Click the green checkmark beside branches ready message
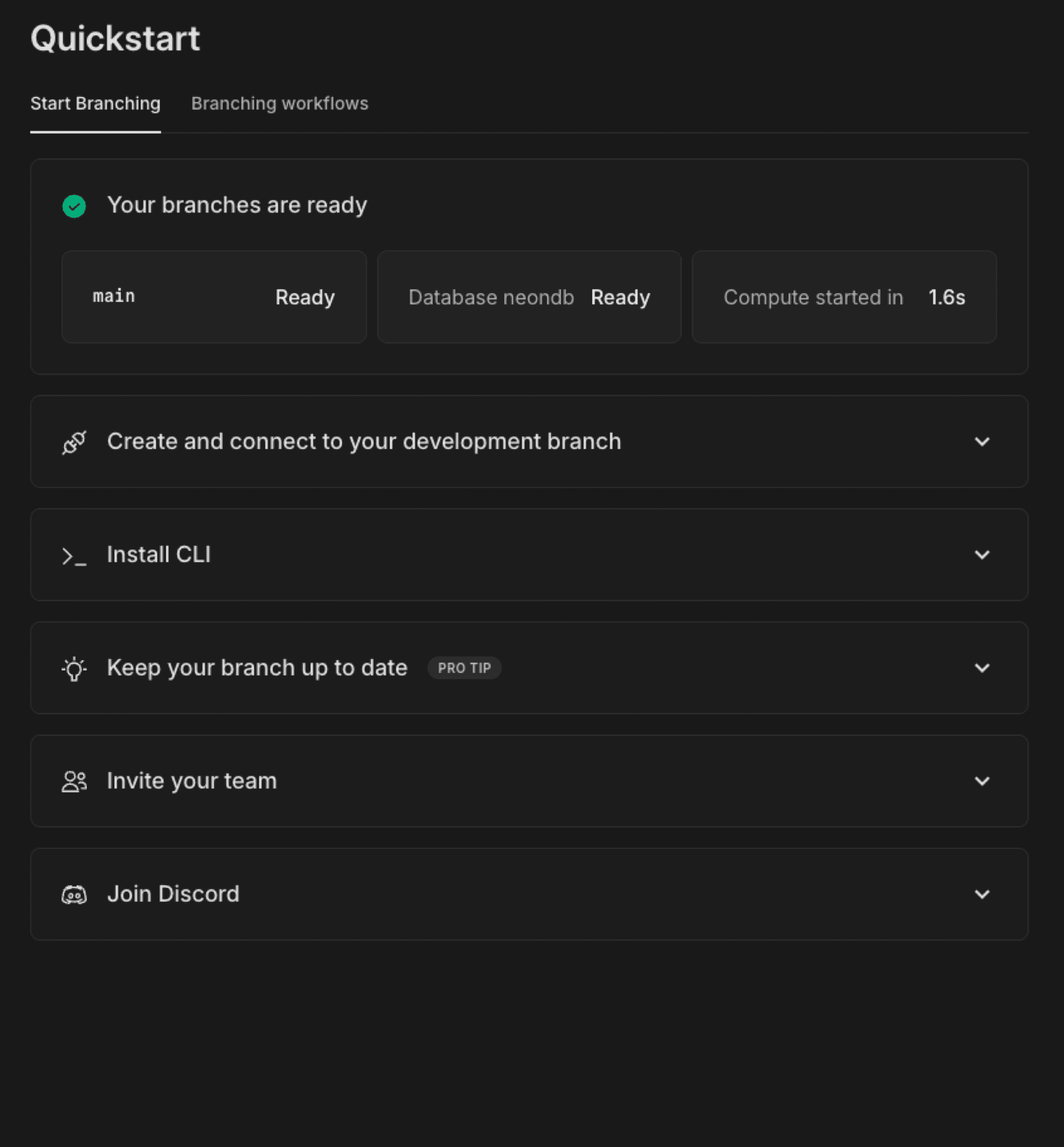The image size is (1064, 1147). pyautogui.click(x=73, y=205)
